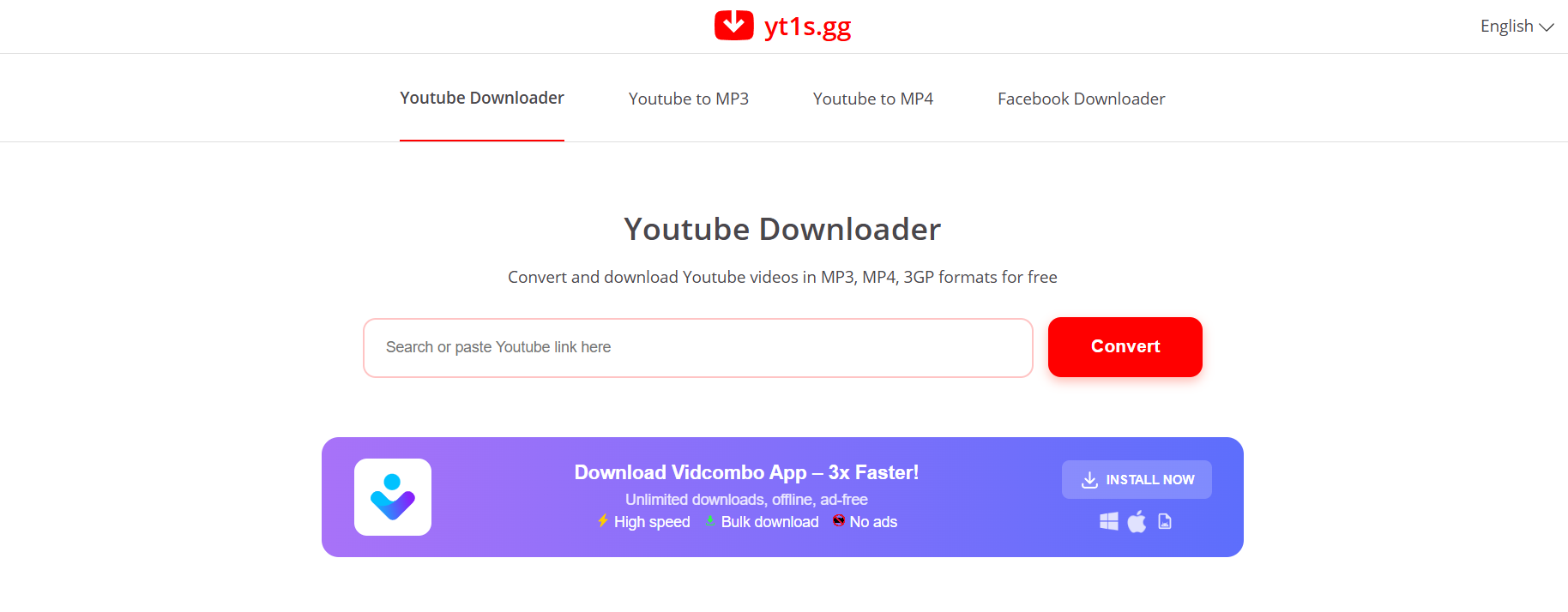Focus the Youtube link search field

[x=698, y=348]
